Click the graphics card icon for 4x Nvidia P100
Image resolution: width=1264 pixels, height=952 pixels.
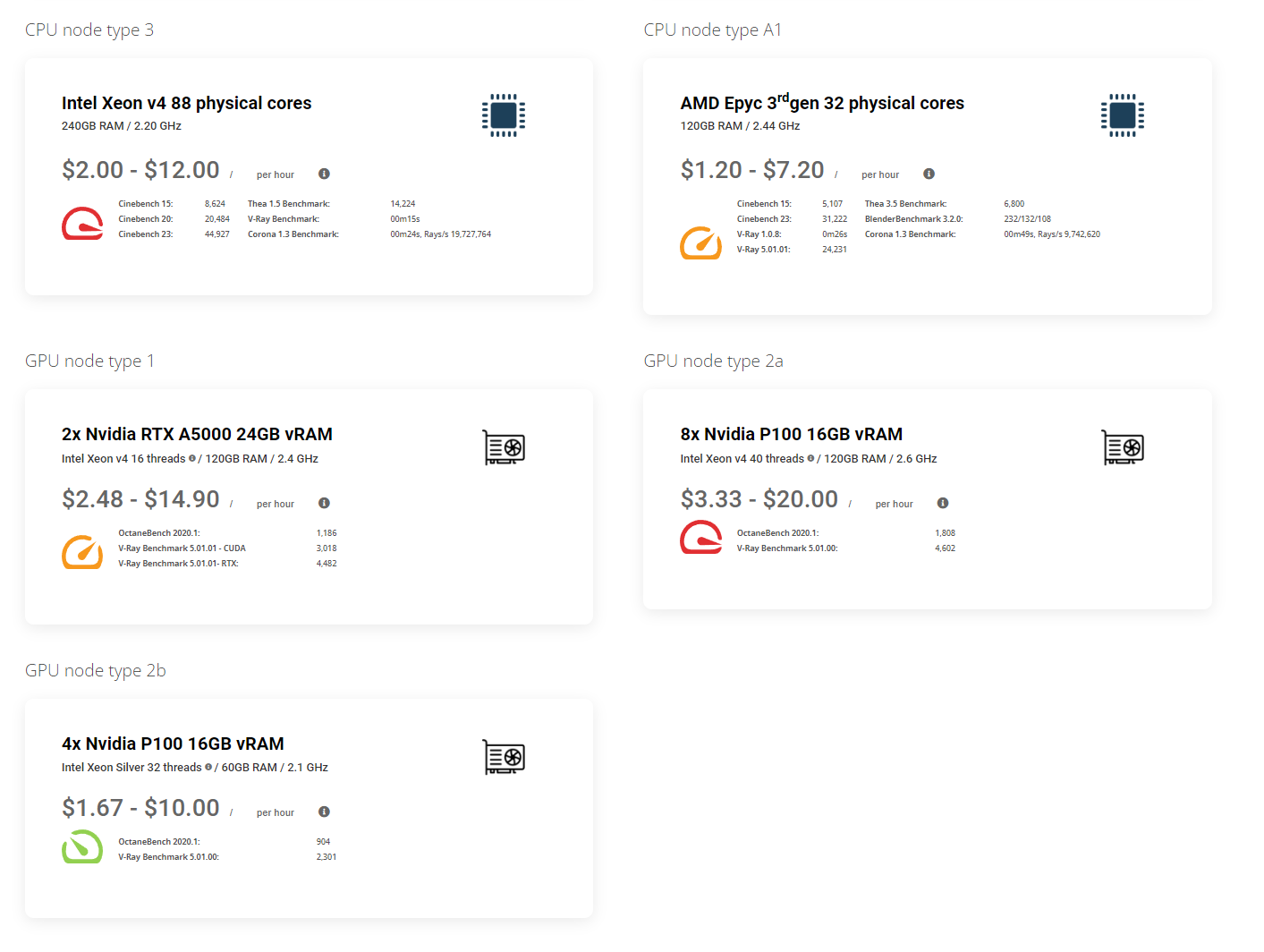tap(504, 757)
